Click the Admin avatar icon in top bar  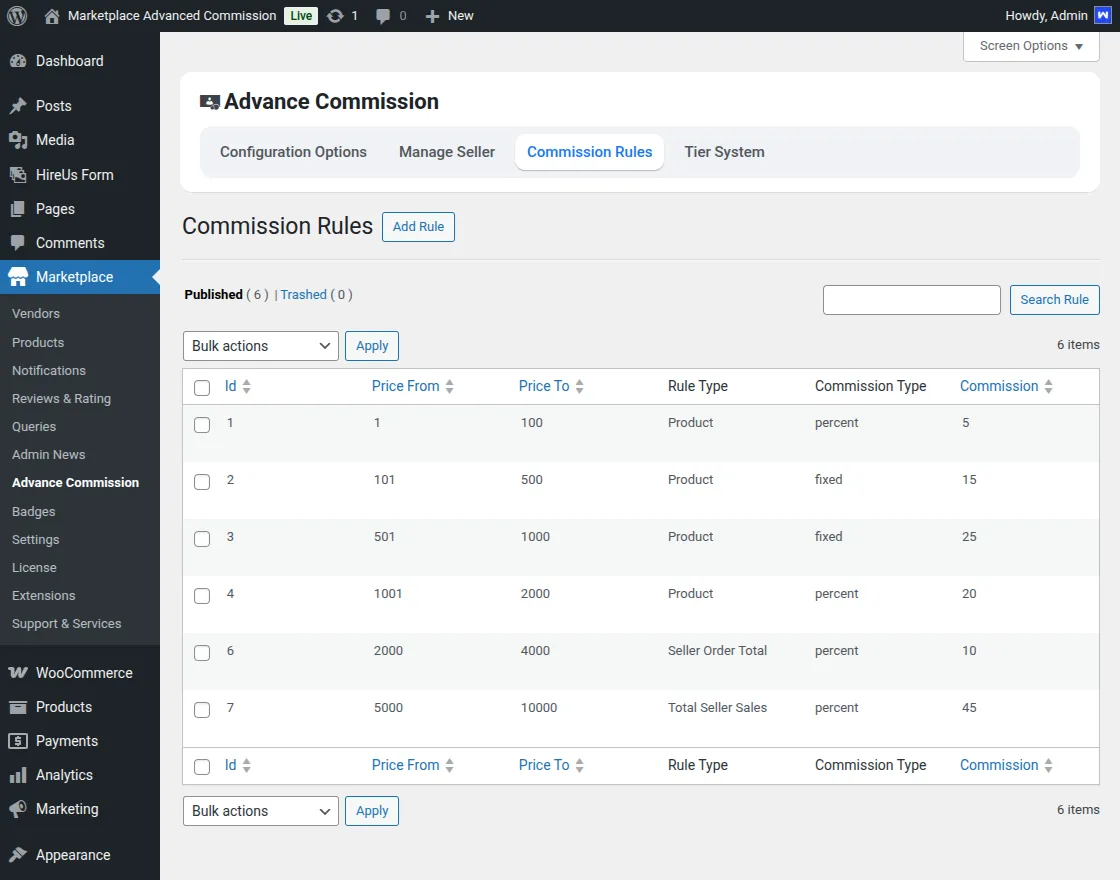tap(1102, 16)
